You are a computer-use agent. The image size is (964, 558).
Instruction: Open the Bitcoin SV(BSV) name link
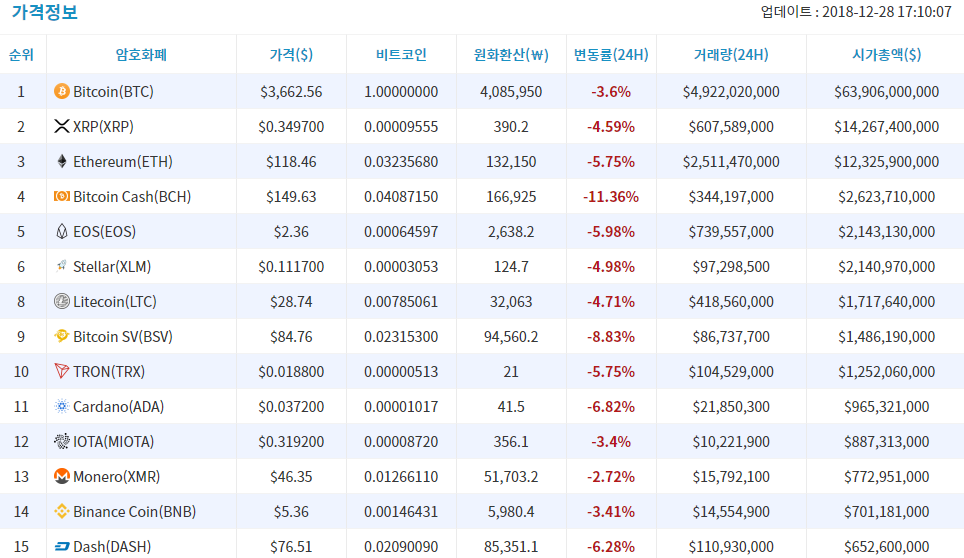click(x=123, y=337)
